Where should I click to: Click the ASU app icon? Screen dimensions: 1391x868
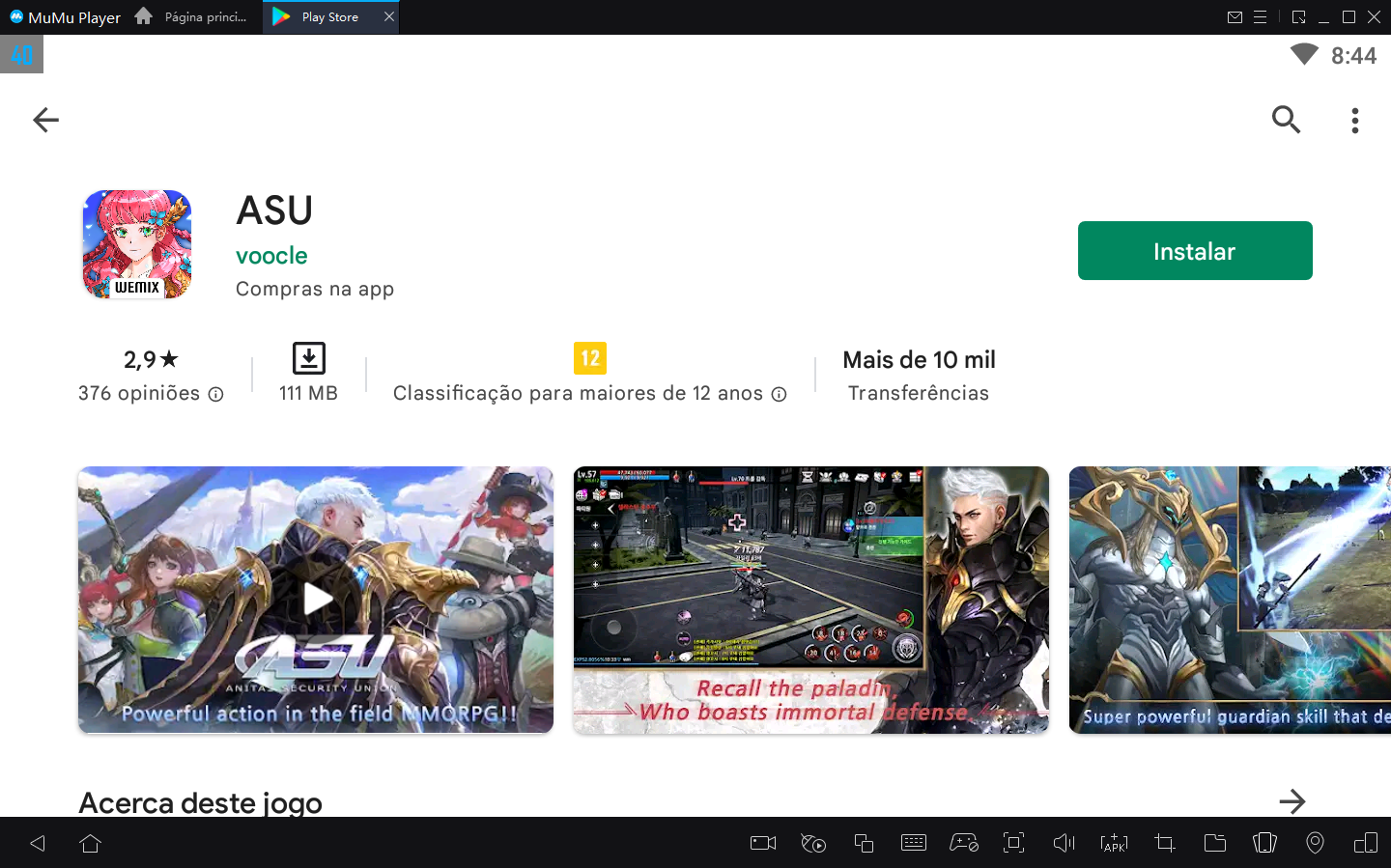pyautogui.click(x=137, y=244)
